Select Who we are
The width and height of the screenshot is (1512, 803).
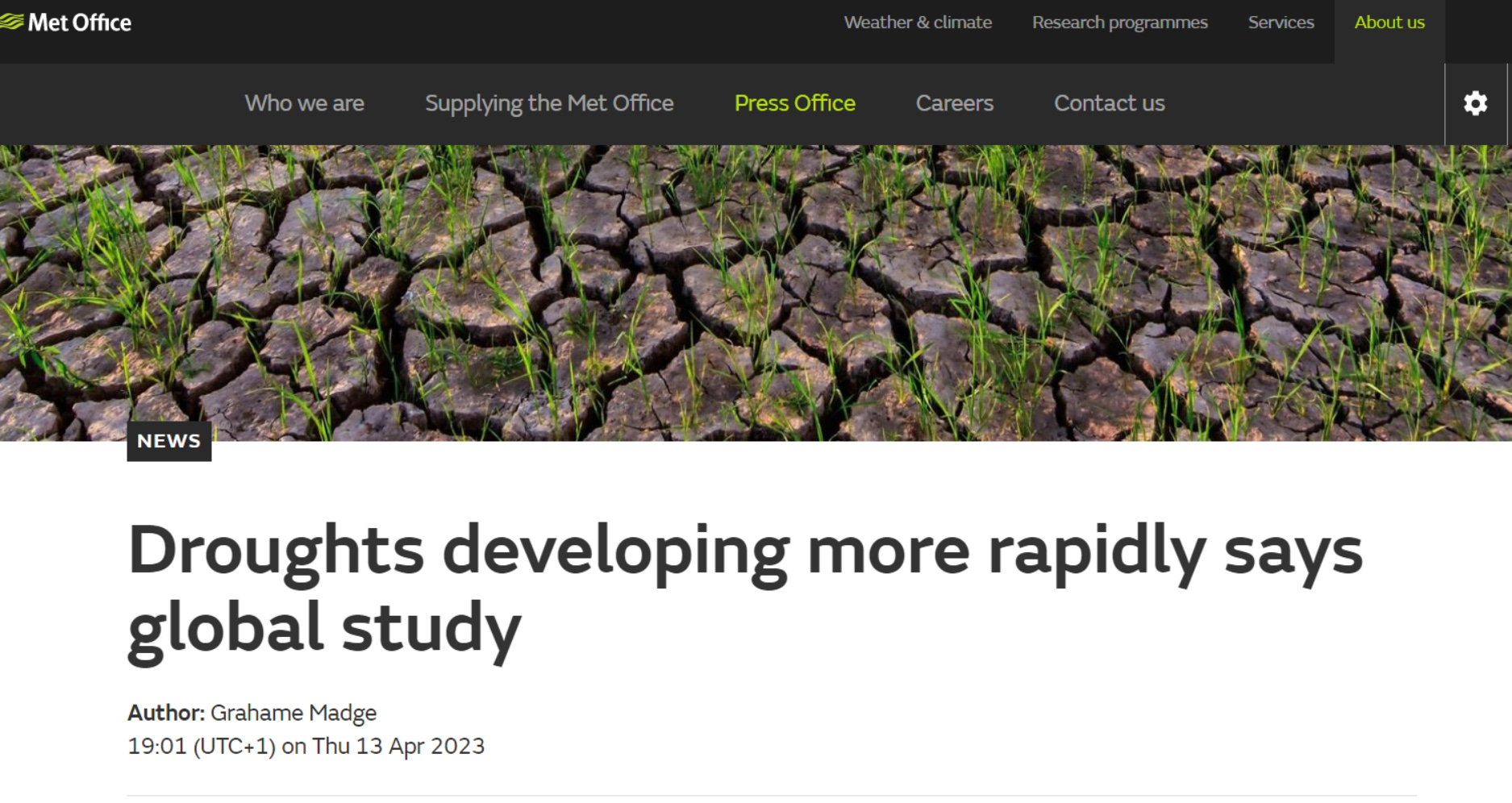[304, 103]
